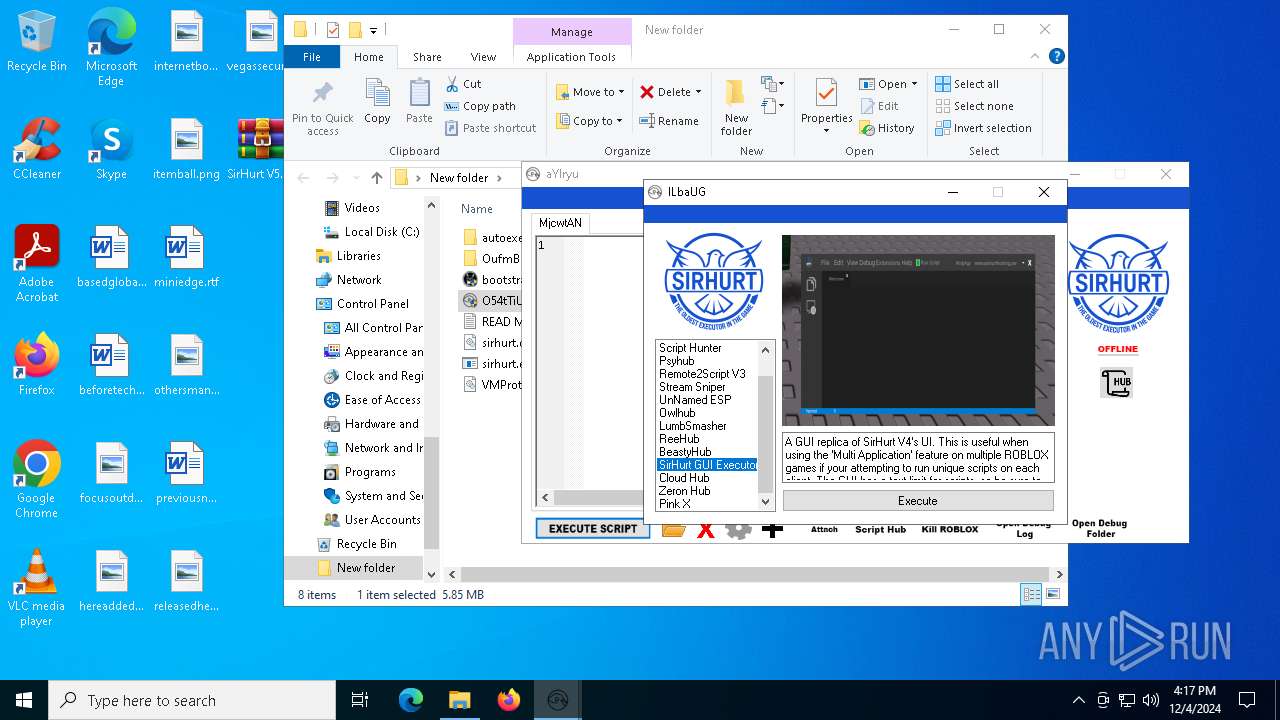1280x720 pixels.
Task: Select the Home ribbon tab
Action: [368, 57]
